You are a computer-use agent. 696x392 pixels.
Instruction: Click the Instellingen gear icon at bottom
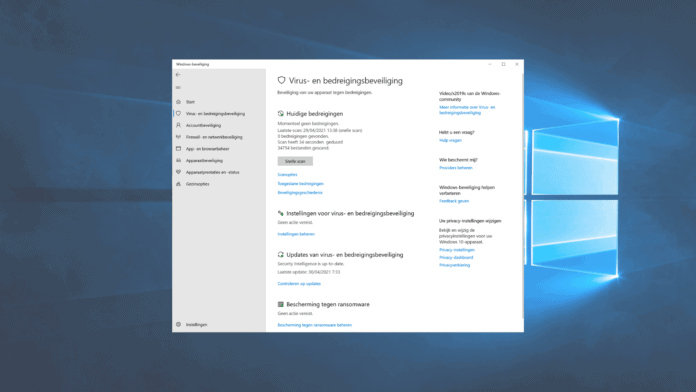178,325
